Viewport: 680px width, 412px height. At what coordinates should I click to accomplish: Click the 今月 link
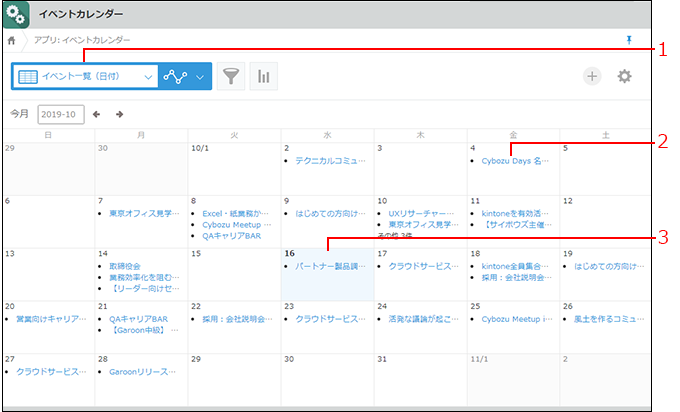[20, 114]
